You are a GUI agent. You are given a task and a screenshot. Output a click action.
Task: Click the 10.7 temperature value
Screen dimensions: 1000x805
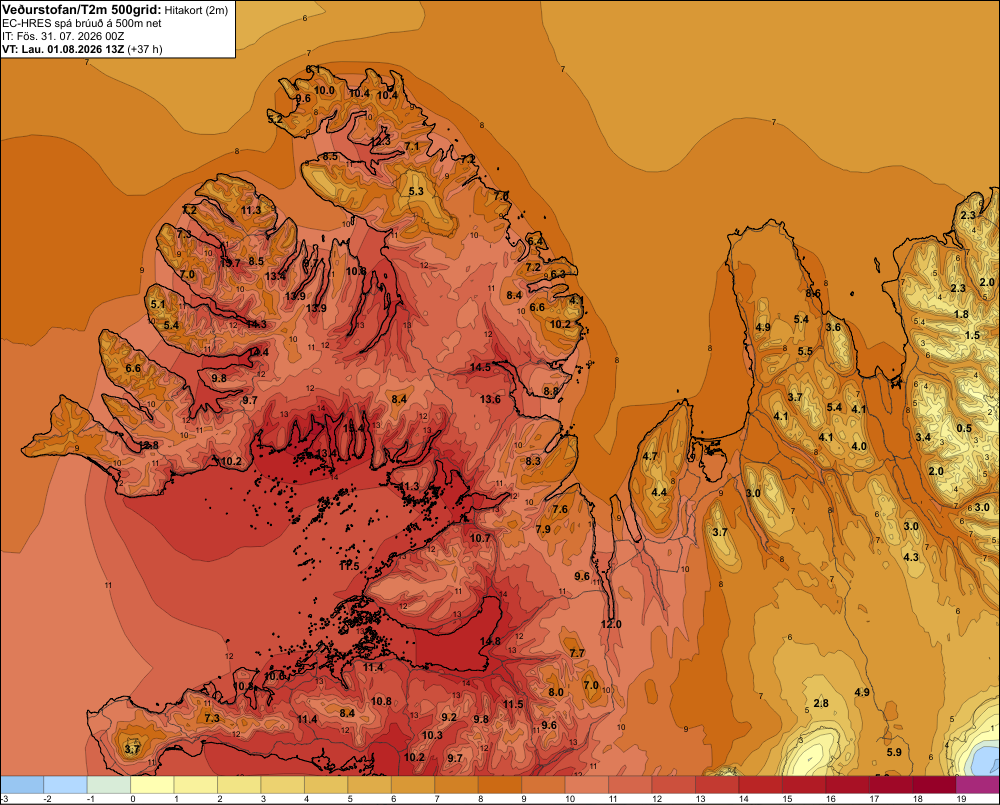point(480,538)
